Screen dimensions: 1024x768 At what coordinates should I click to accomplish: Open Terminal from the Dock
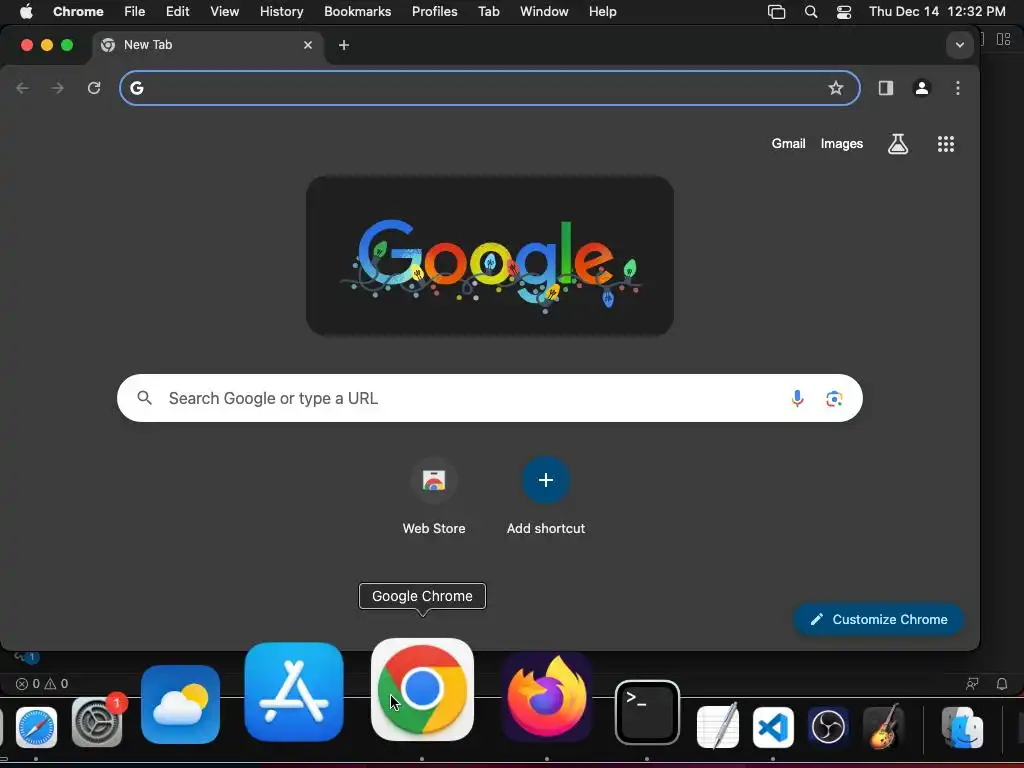(x=647, y=712)
